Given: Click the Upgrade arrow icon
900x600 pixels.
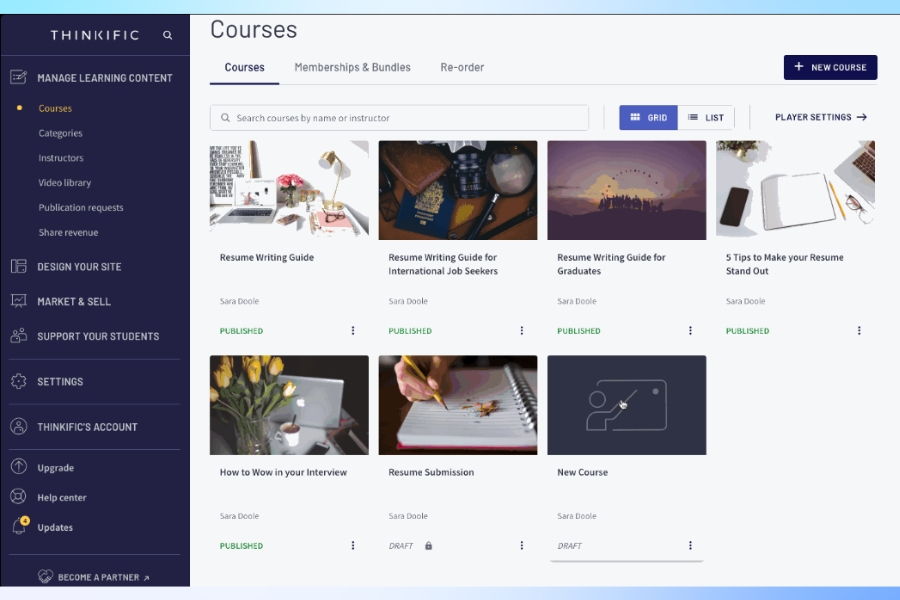Looking at the screenshot, I should point(18,467).
